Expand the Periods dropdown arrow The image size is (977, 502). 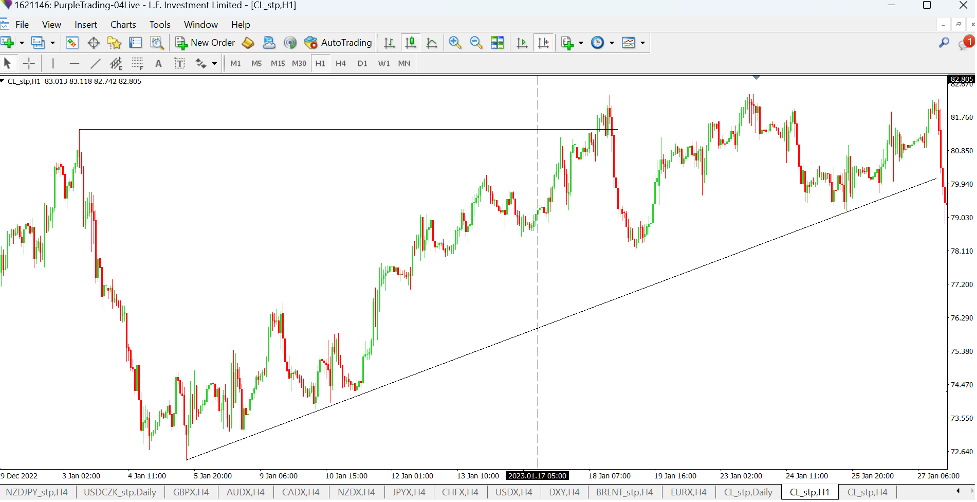tap(612, 43)
